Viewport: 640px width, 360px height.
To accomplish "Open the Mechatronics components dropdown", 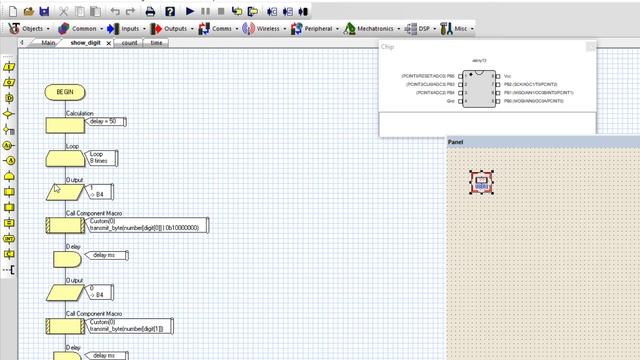I will (372, 29).
